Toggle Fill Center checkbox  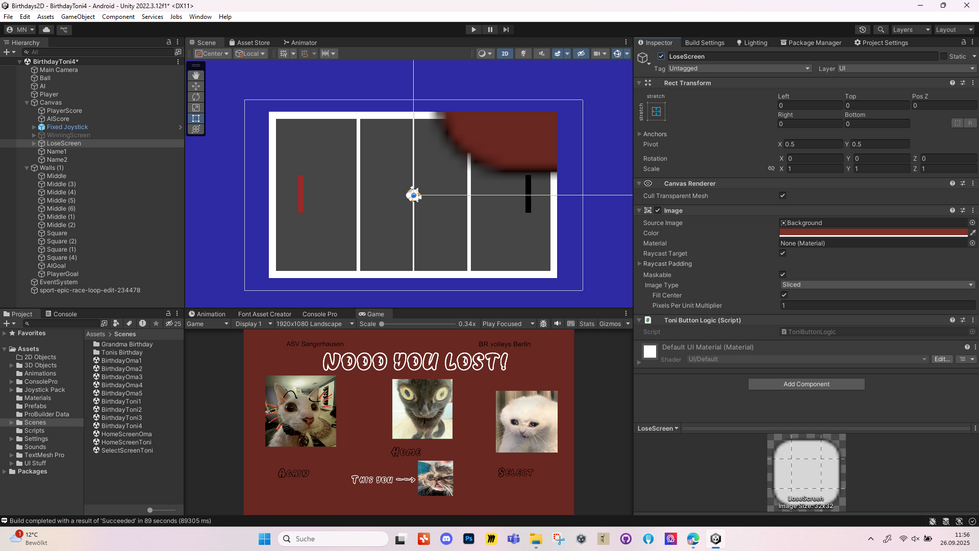tap(784, 295)
